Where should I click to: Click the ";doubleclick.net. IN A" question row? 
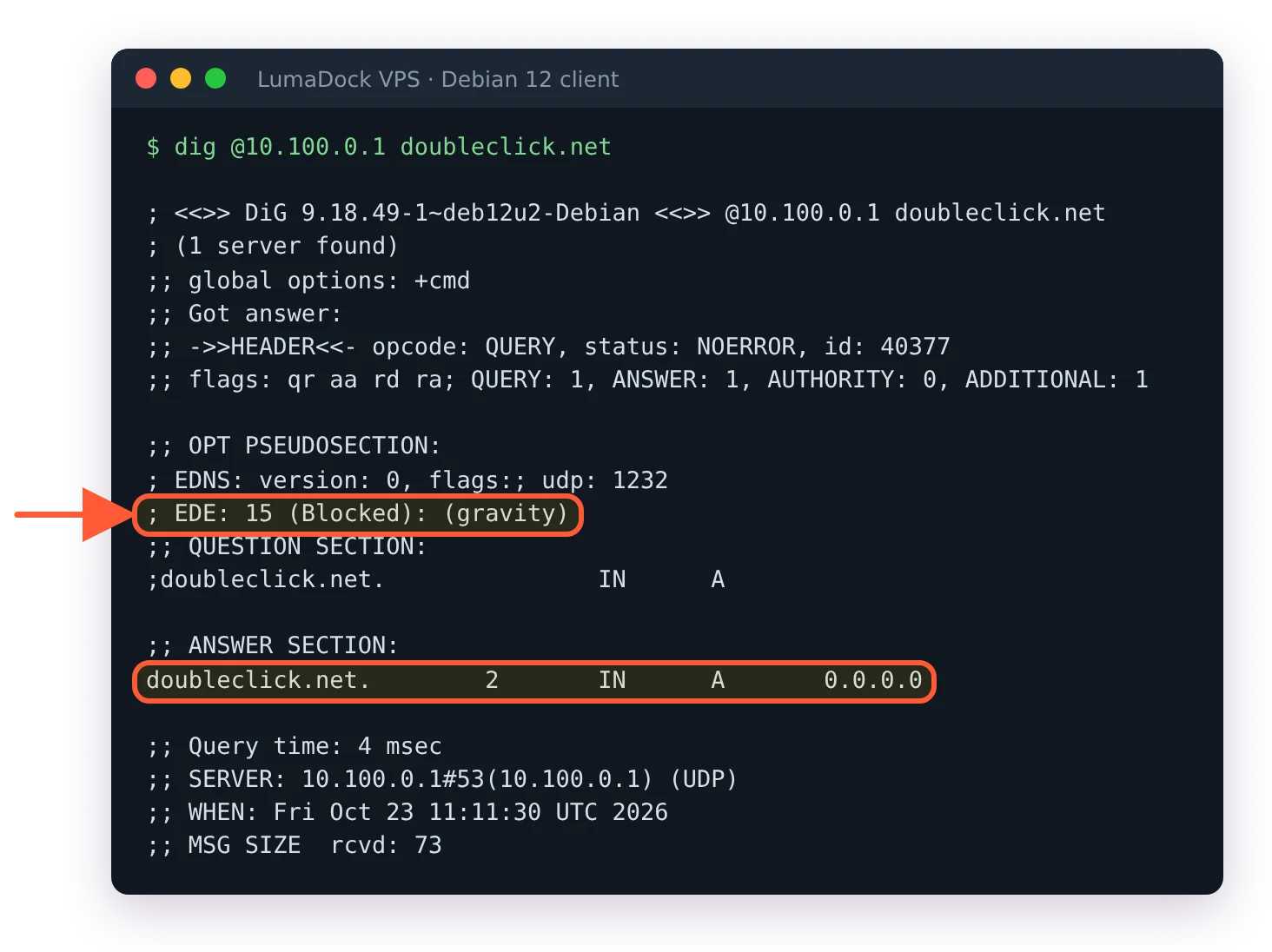(435, 579)
